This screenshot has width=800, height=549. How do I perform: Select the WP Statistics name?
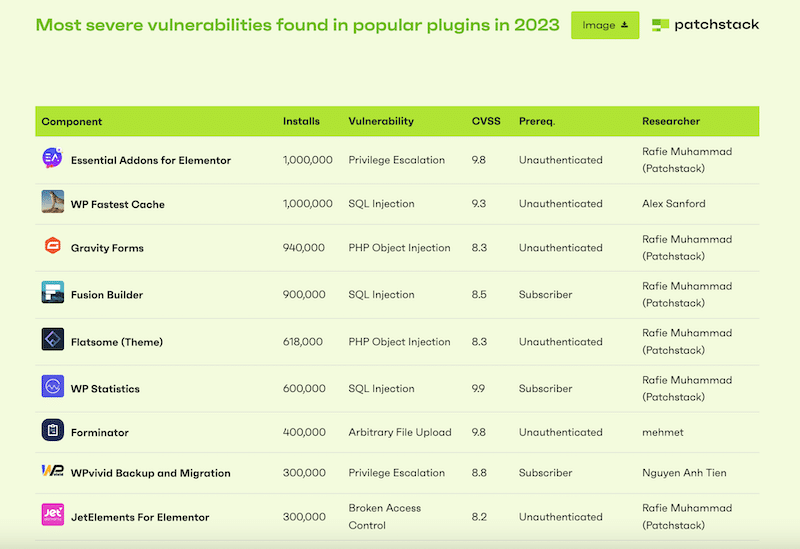(x=105, y=389)
